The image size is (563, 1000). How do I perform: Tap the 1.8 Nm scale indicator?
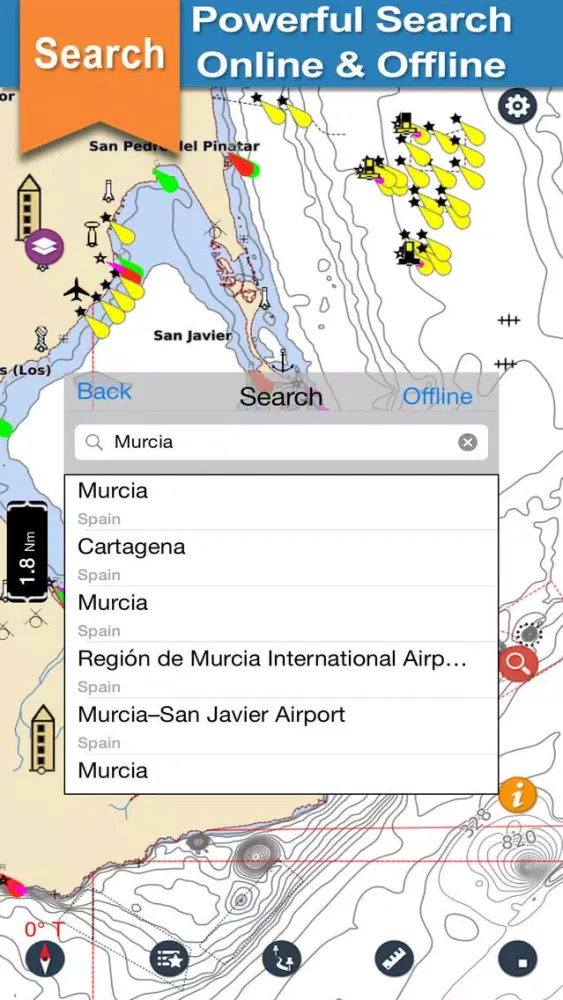pos(27,552)
